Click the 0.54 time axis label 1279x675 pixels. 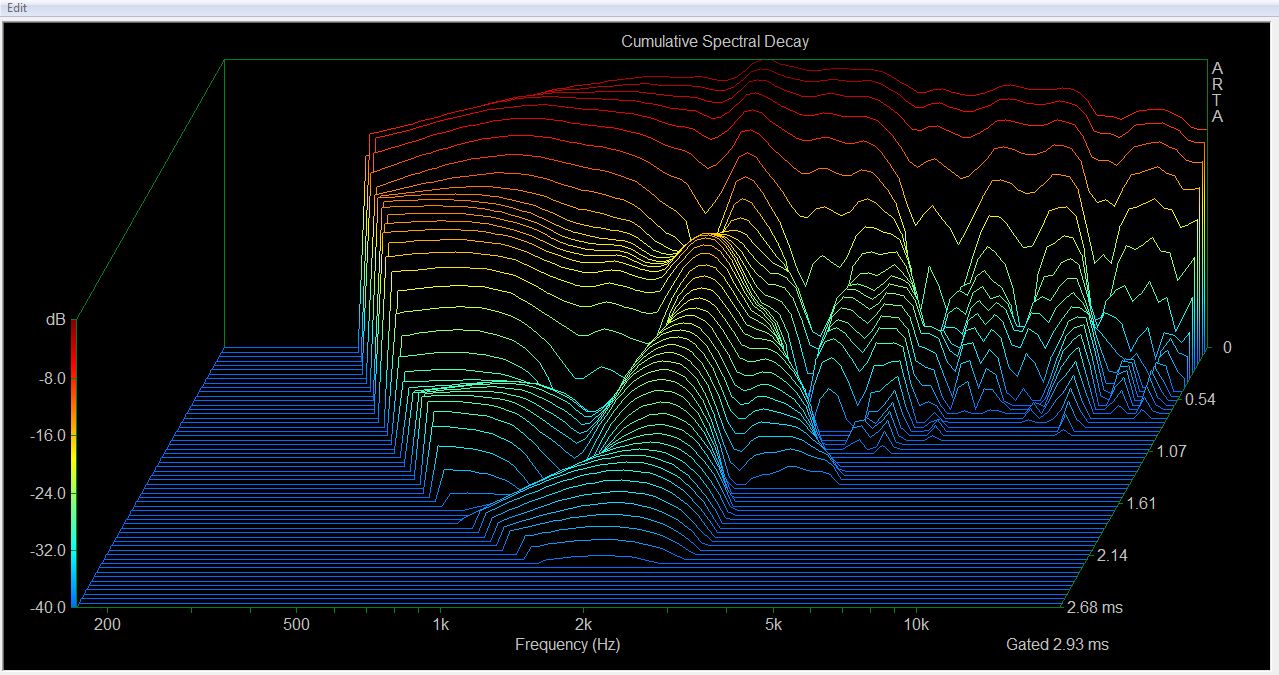pyautogui.click(x=1200, y=399)
